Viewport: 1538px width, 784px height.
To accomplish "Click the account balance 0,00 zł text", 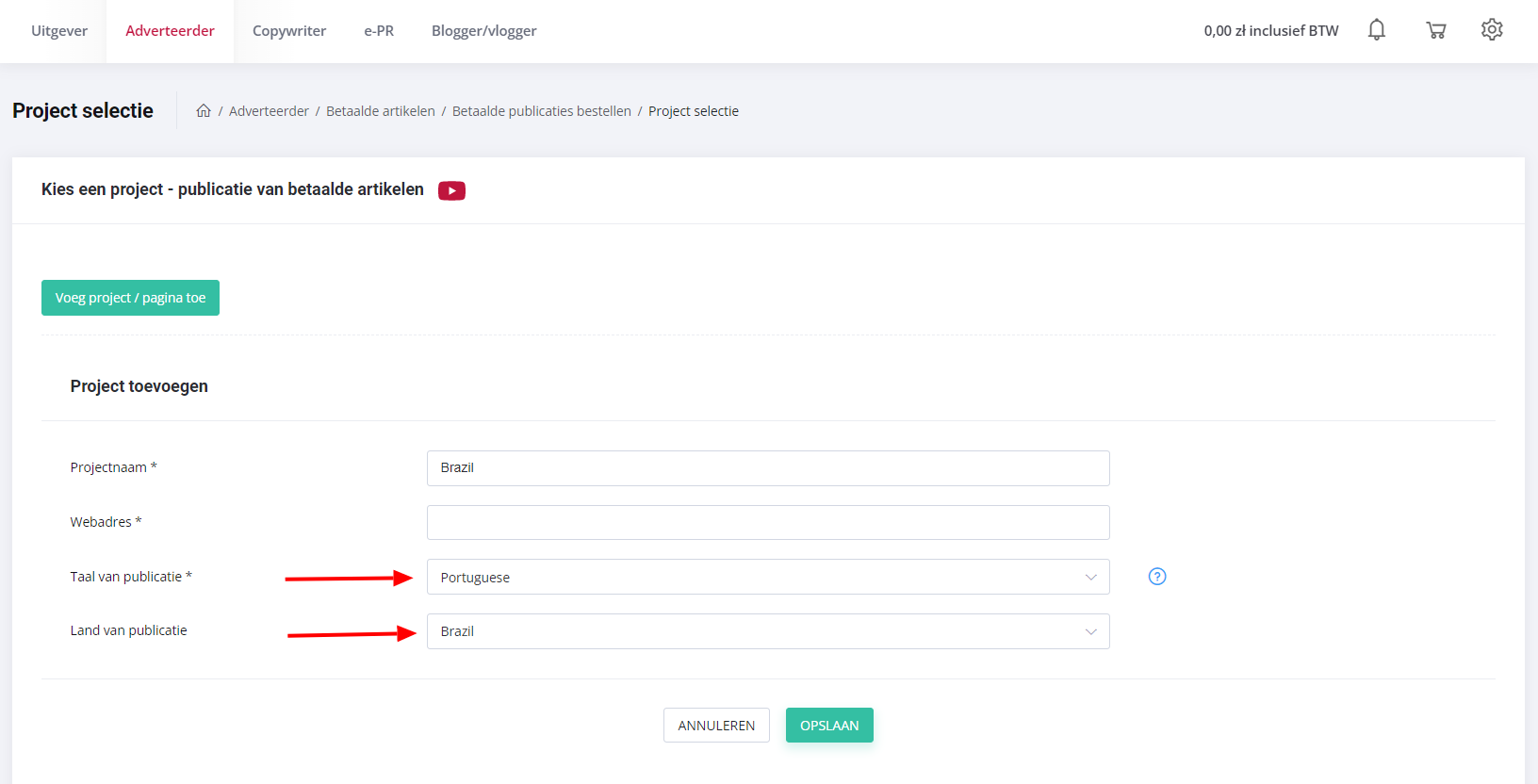I will point(1270,31).
